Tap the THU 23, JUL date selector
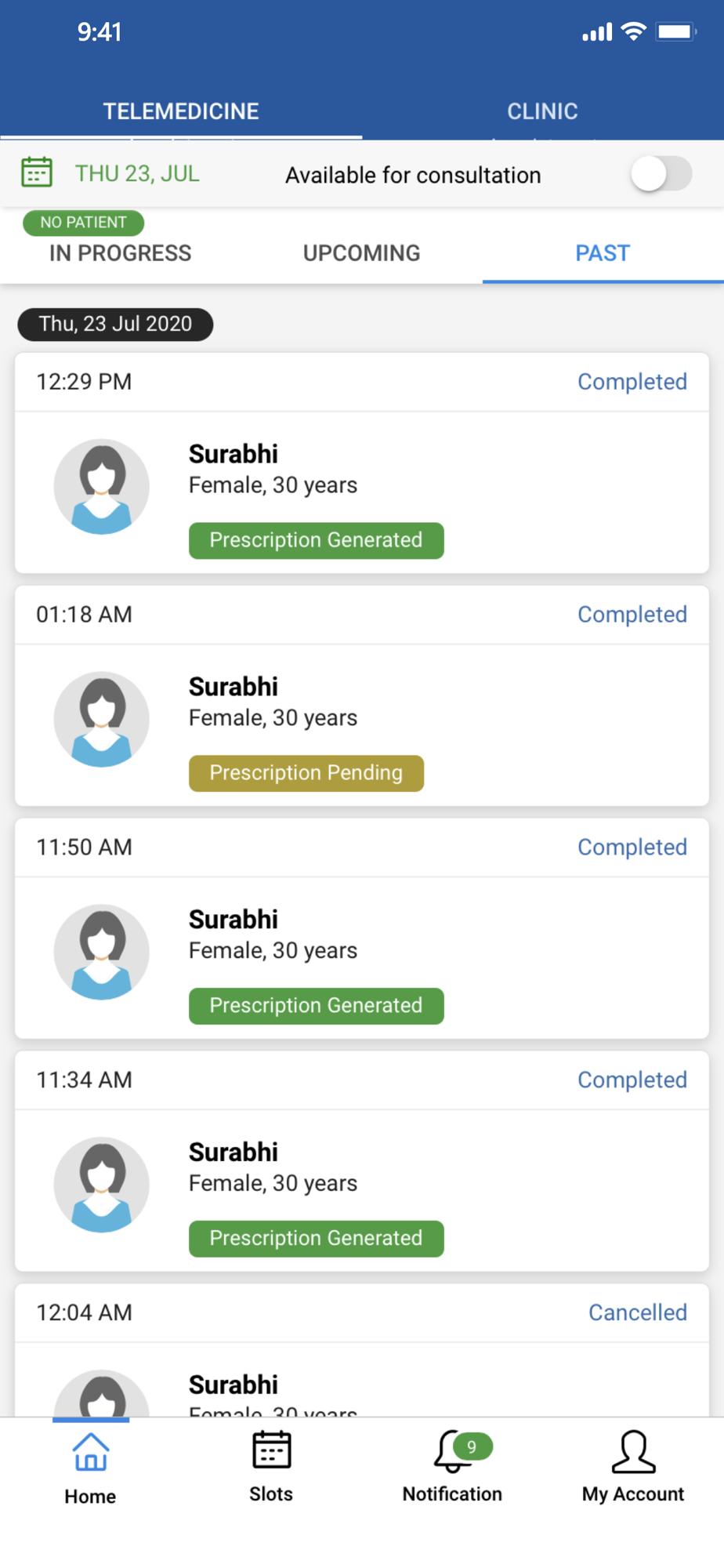Image resolution: width=724 pixels, height=1568 pixels. pos(137,173)
